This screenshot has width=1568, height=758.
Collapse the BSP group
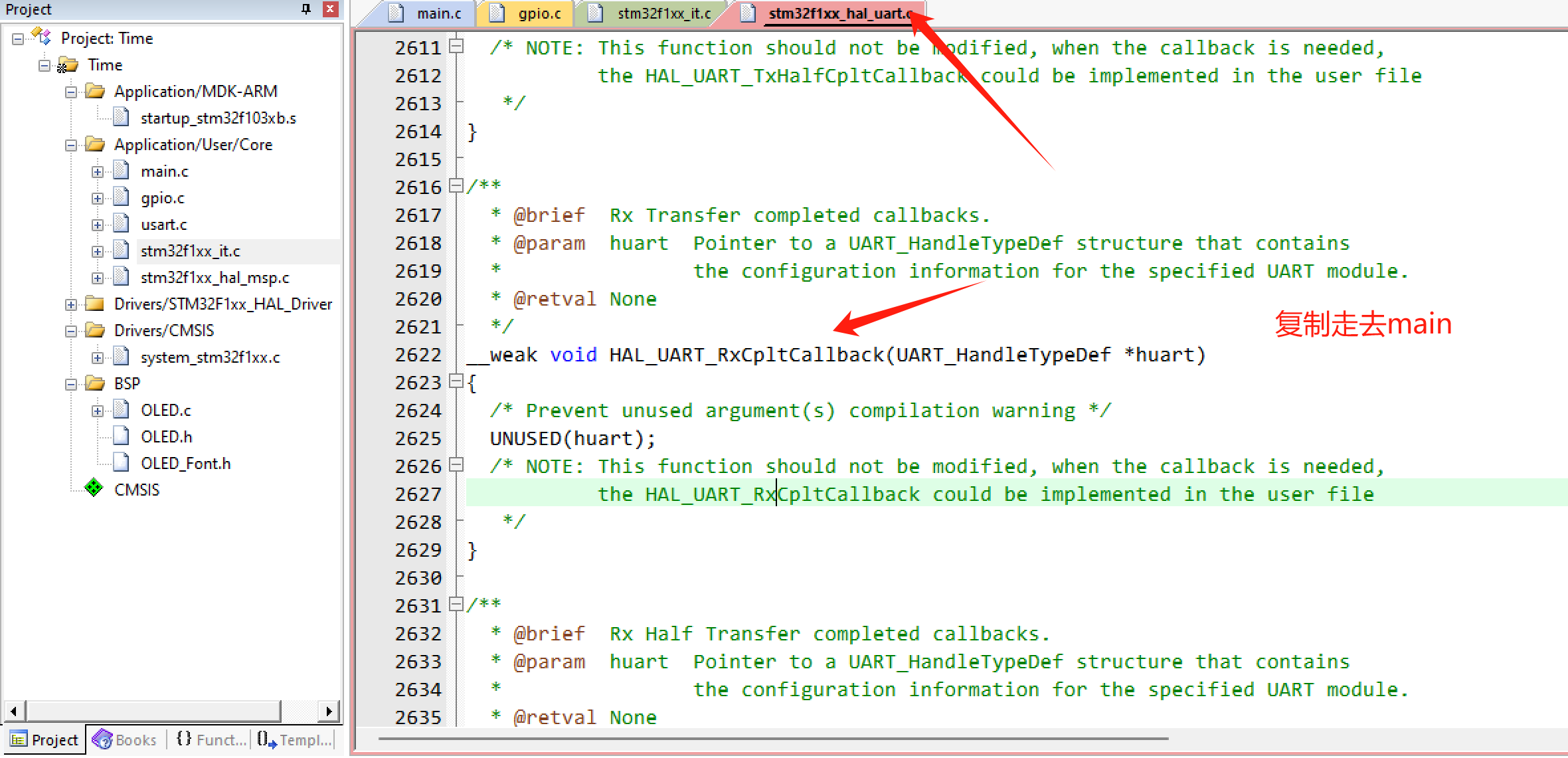(x=71, y=384)
